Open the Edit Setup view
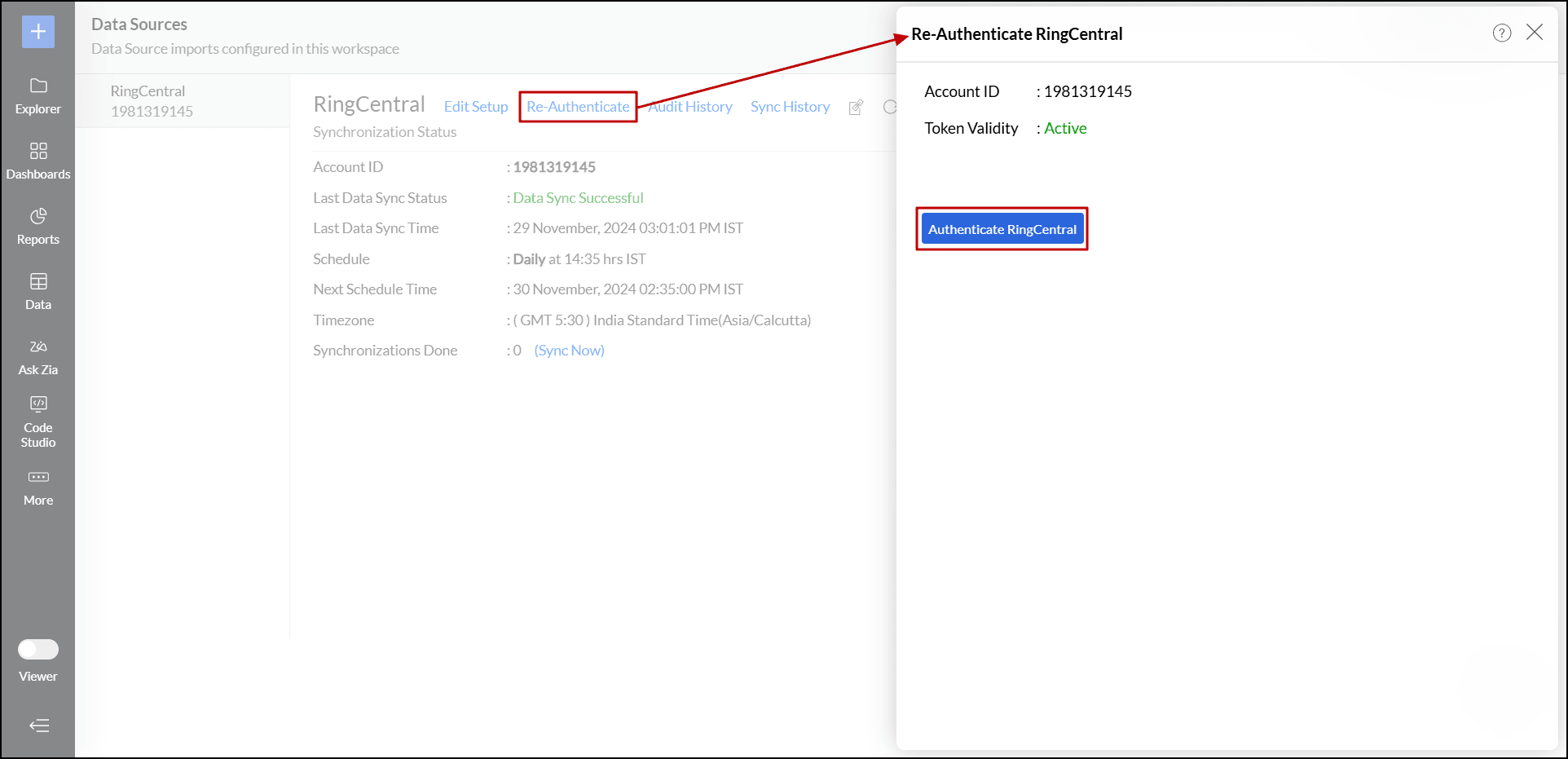1568x759 pixels. coord(475,107)
